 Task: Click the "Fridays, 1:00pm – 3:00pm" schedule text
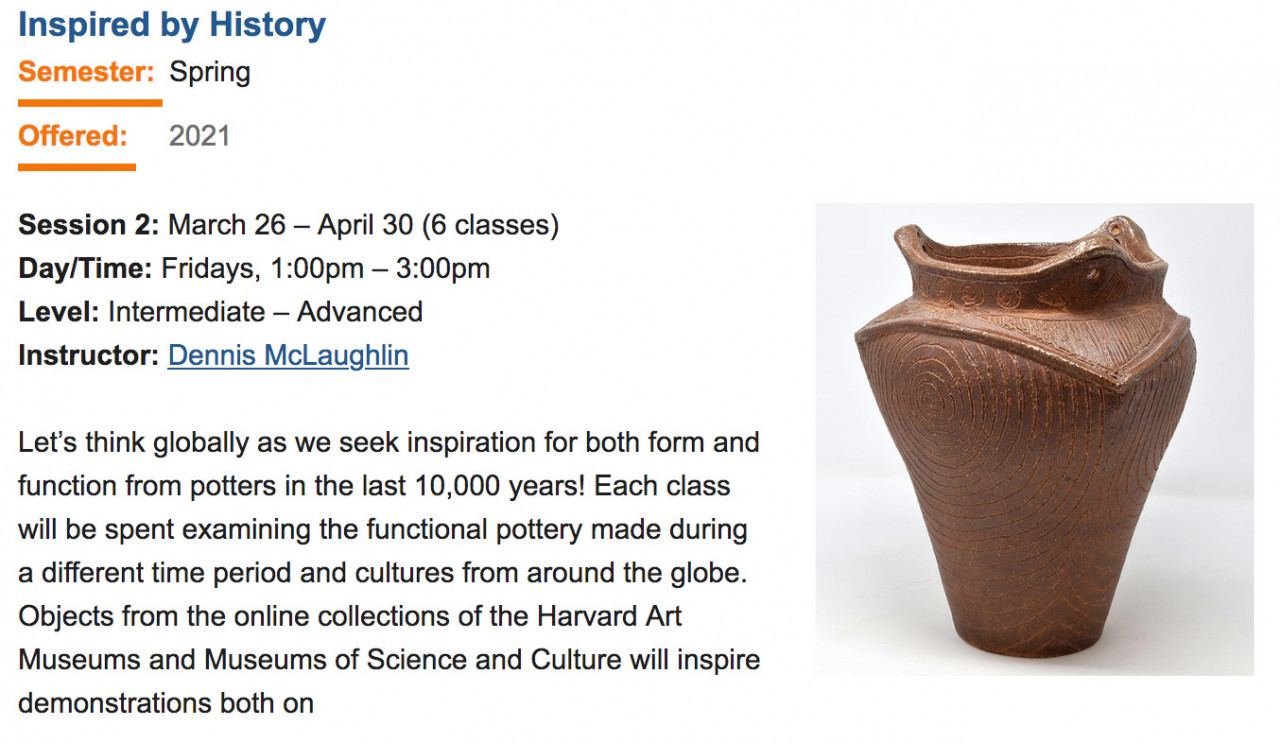coord(325,268)
